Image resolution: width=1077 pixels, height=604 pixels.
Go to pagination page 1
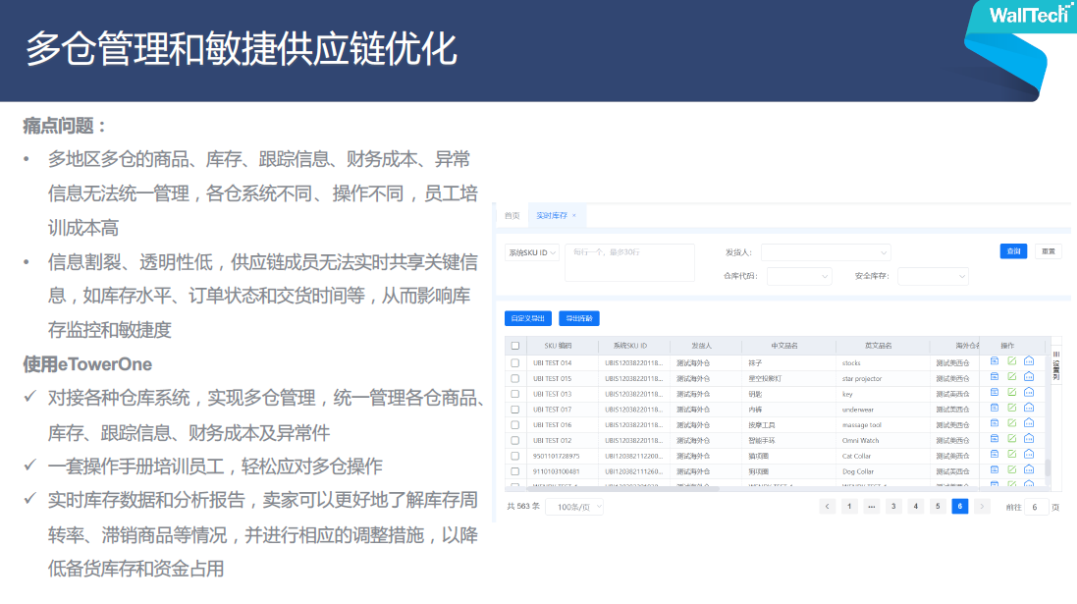click(849, 506)
